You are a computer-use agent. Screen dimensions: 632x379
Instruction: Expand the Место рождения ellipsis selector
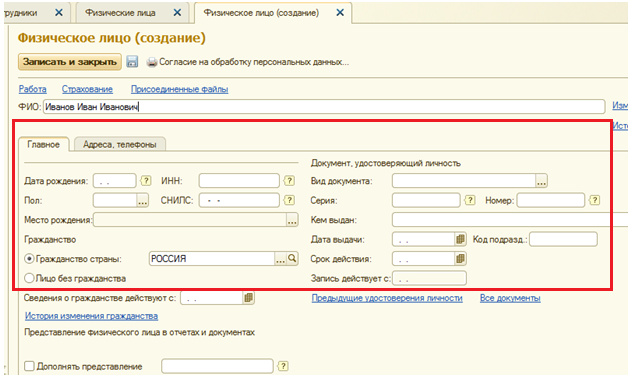point(292,220)
